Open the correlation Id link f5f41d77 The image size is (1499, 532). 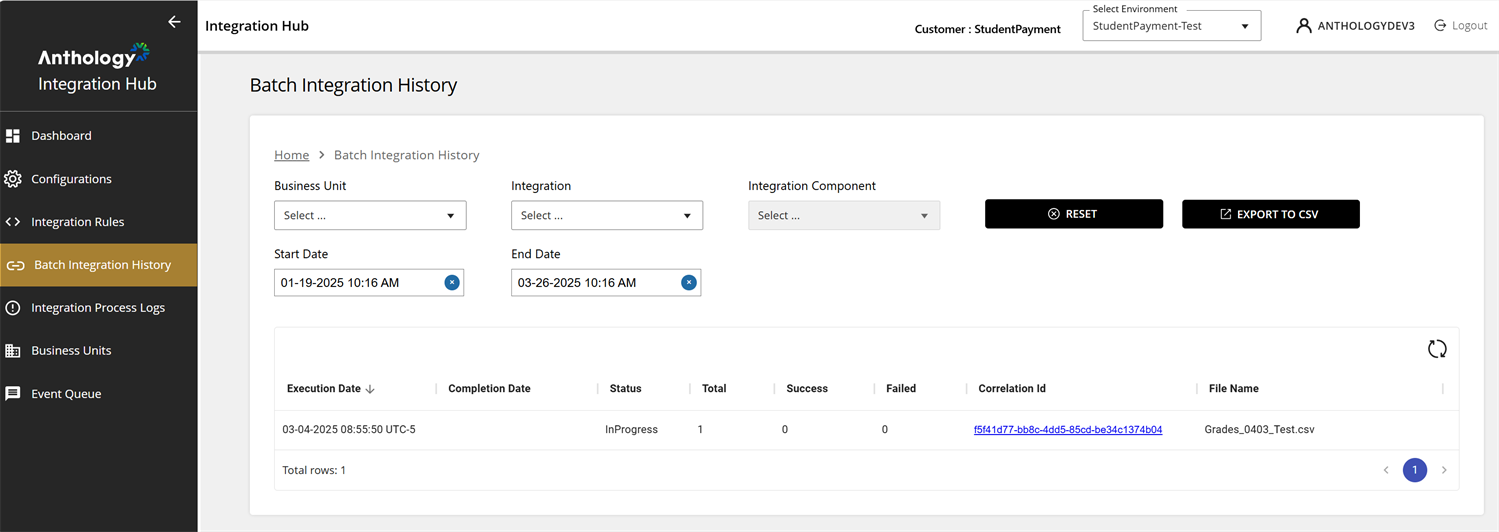coord(1067,430)
